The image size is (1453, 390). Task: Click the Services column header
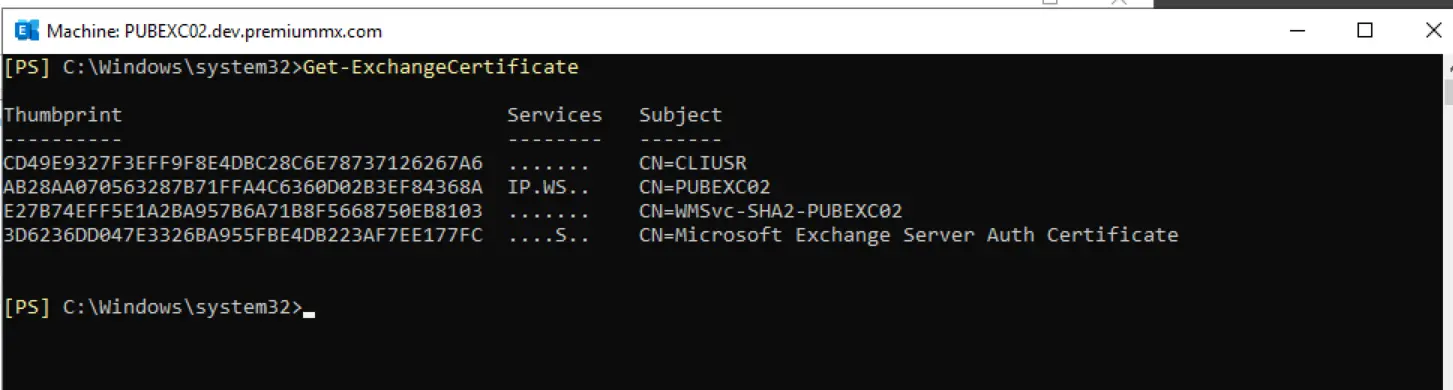[x=555, y=115]
